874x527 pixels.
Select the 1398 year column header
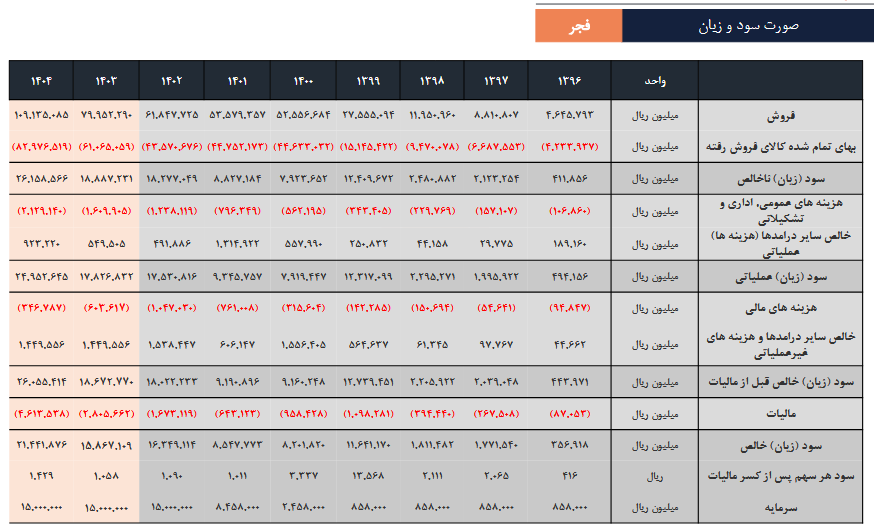pos(432,80)
